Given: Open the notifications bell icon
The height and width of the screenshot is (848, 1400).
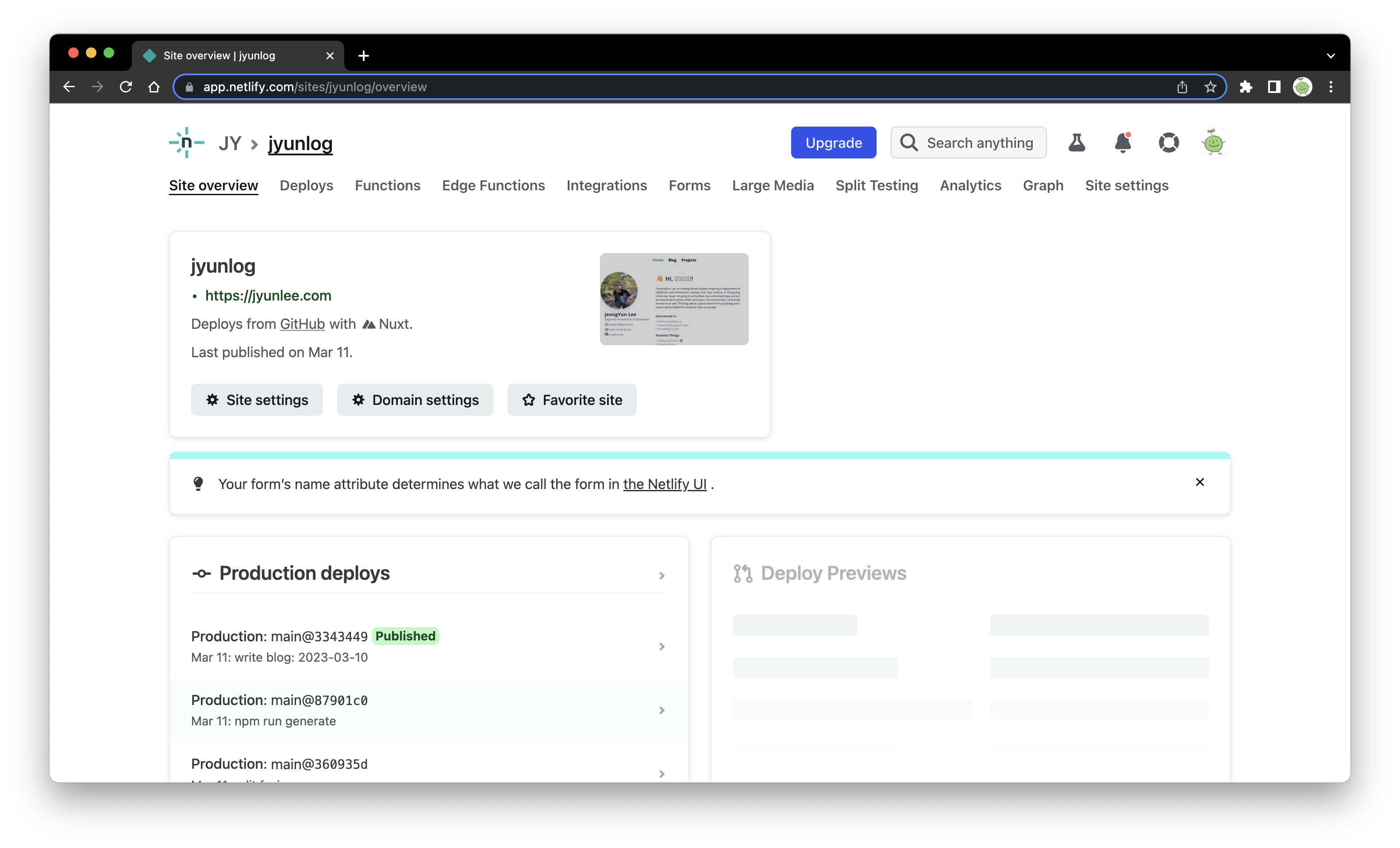Looking at the screenshot, I should coord(1123,143).
